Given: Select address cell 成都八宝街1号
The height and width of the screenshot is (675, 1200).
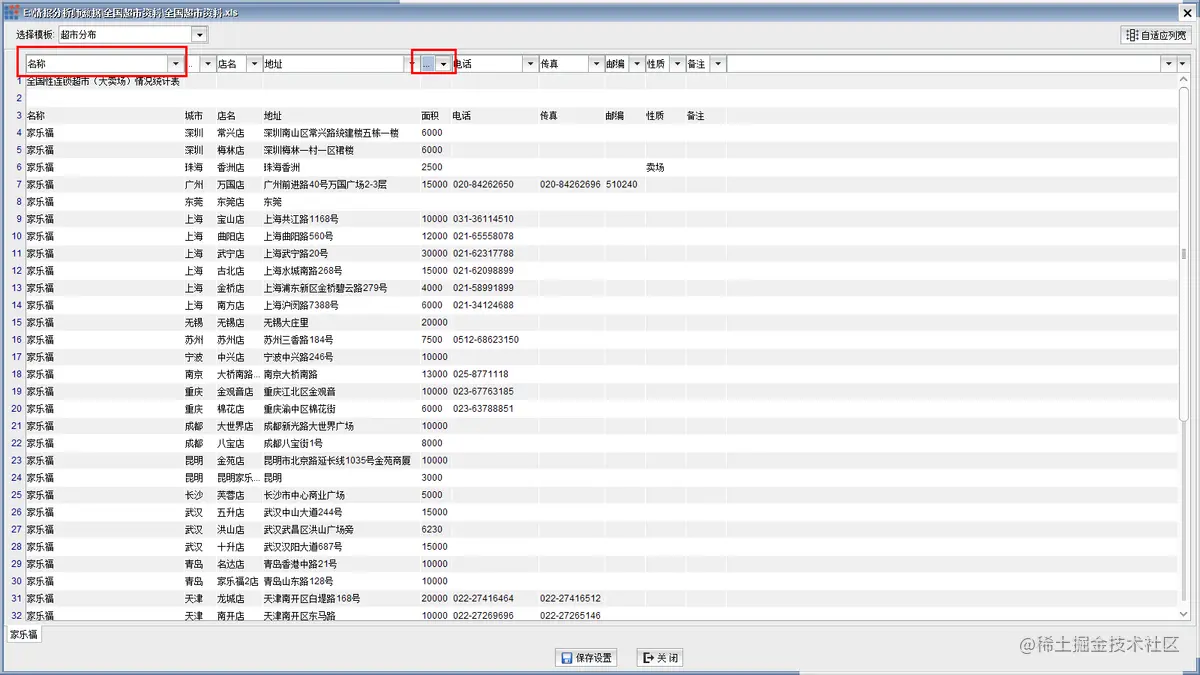Looking at the screenshot, I should coord(293,443).
